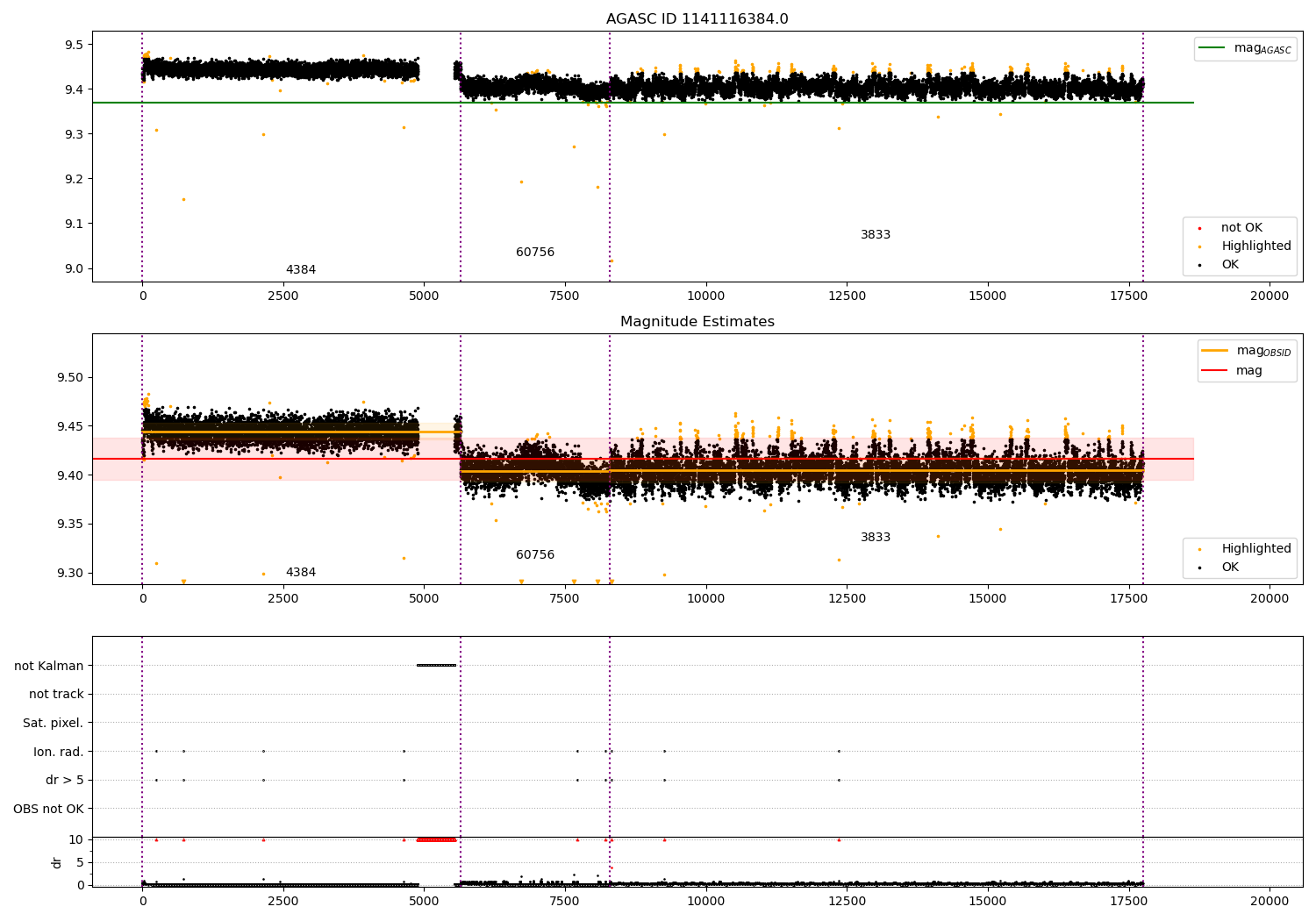The width and height of the screenshot is (1316, 921).
Task: Select the mag OBSID legend label
Action: pyautogui.click(x=1264, y=351)
